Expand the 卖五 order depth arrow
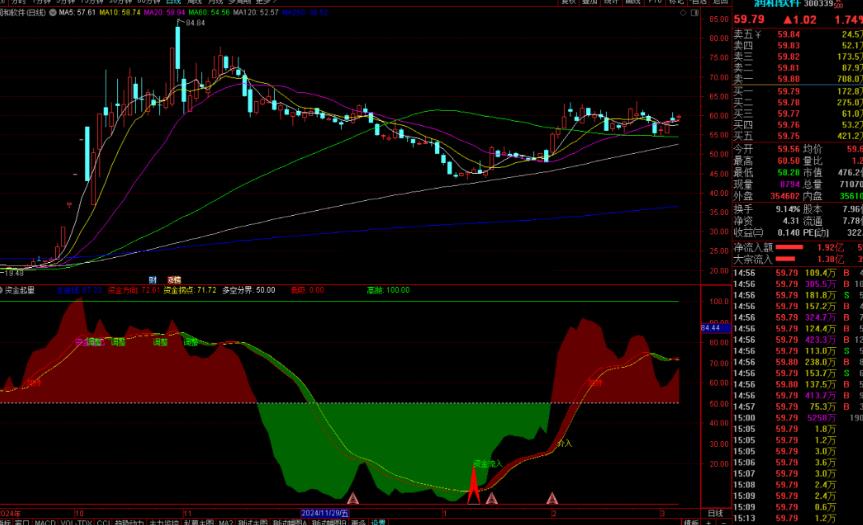 (x=758, y=35)
